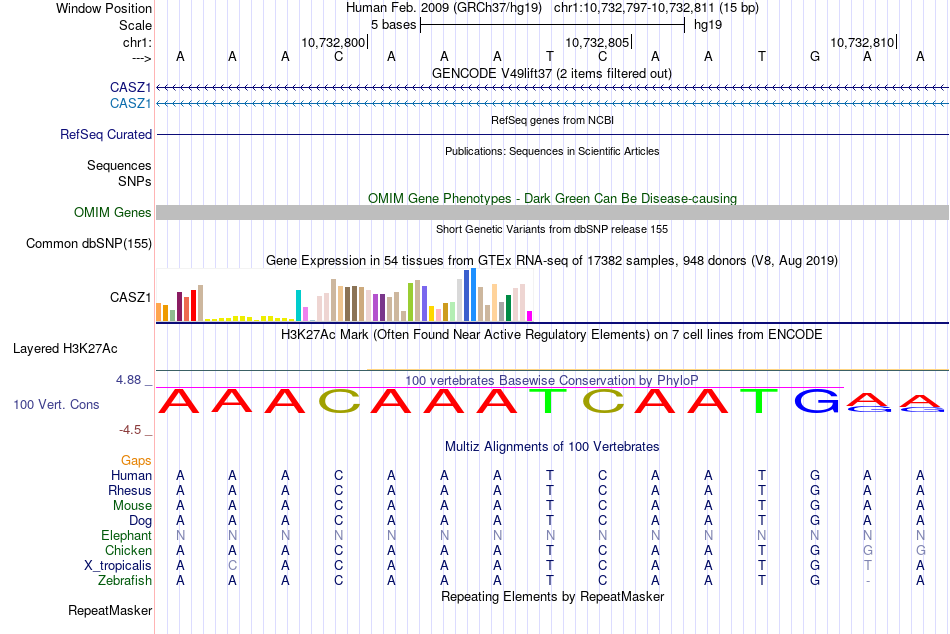Screen dimensions: 950x634
Task: Click the gray OMIM Genes bar
Action: (552, 212)
